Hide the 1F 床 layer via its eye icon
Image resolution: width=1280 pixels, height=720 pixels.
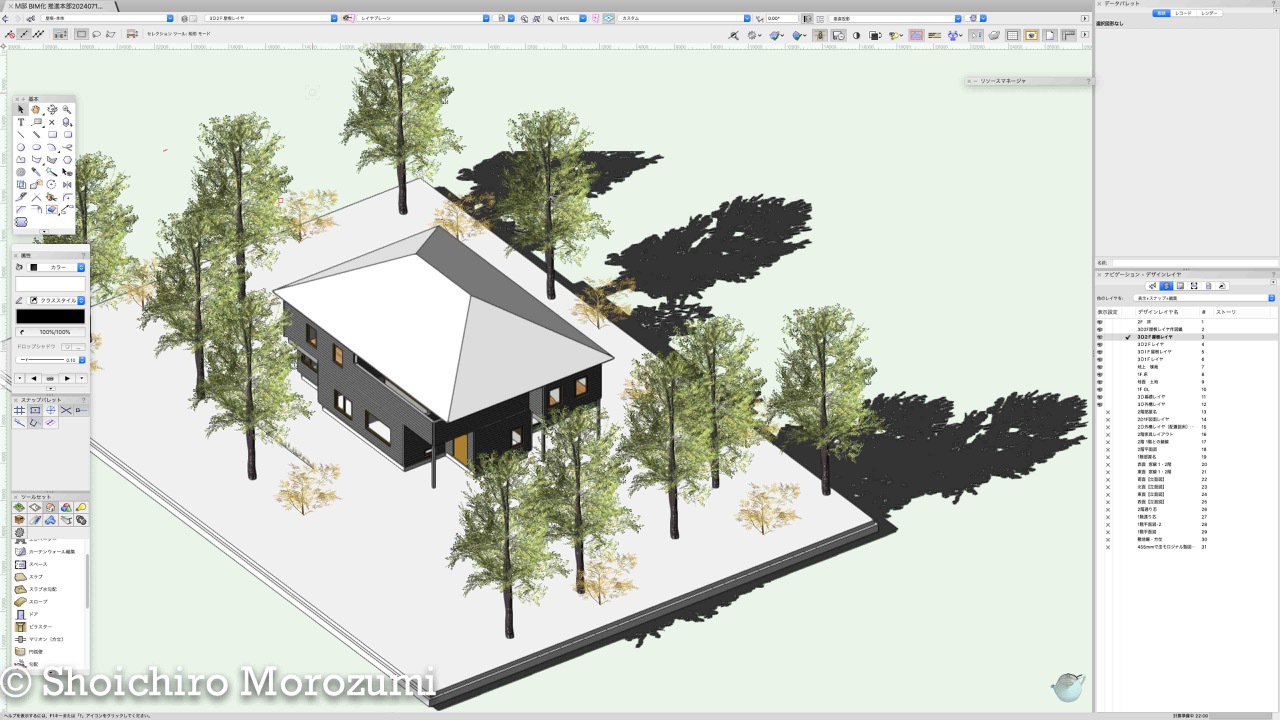point(1100,374)
